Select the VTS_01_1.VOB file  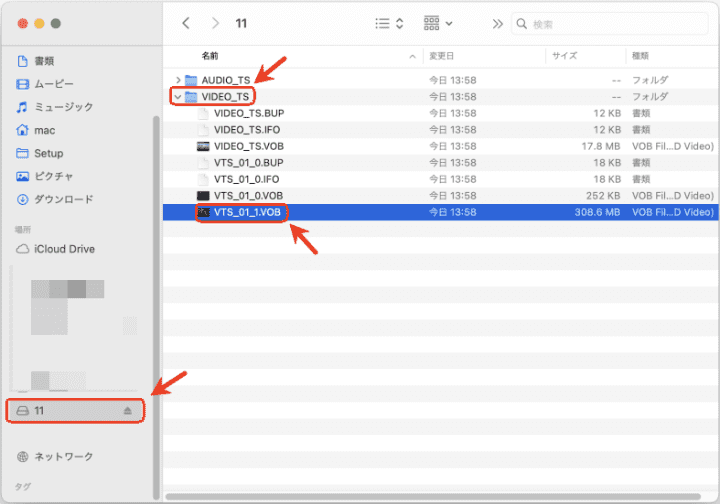tap(247, 213)
